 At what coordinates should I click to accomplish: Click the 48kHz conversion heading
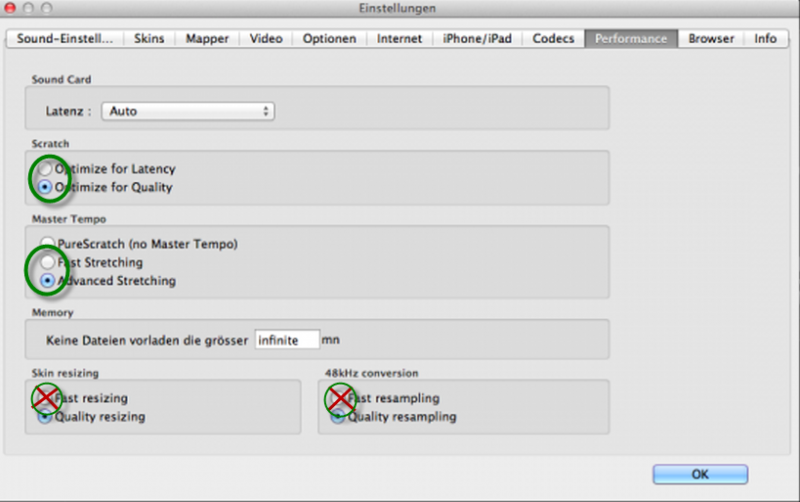coord(371,373)
